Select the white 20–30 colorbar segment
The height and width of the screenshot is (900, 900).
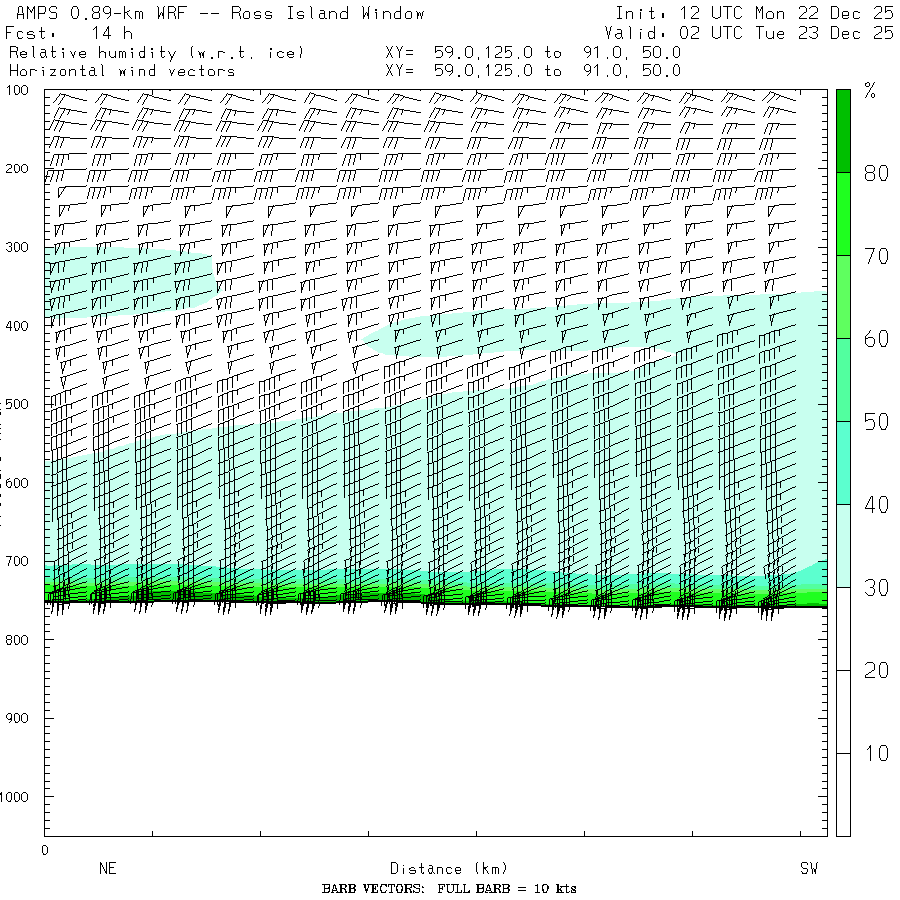click(843, 629)
